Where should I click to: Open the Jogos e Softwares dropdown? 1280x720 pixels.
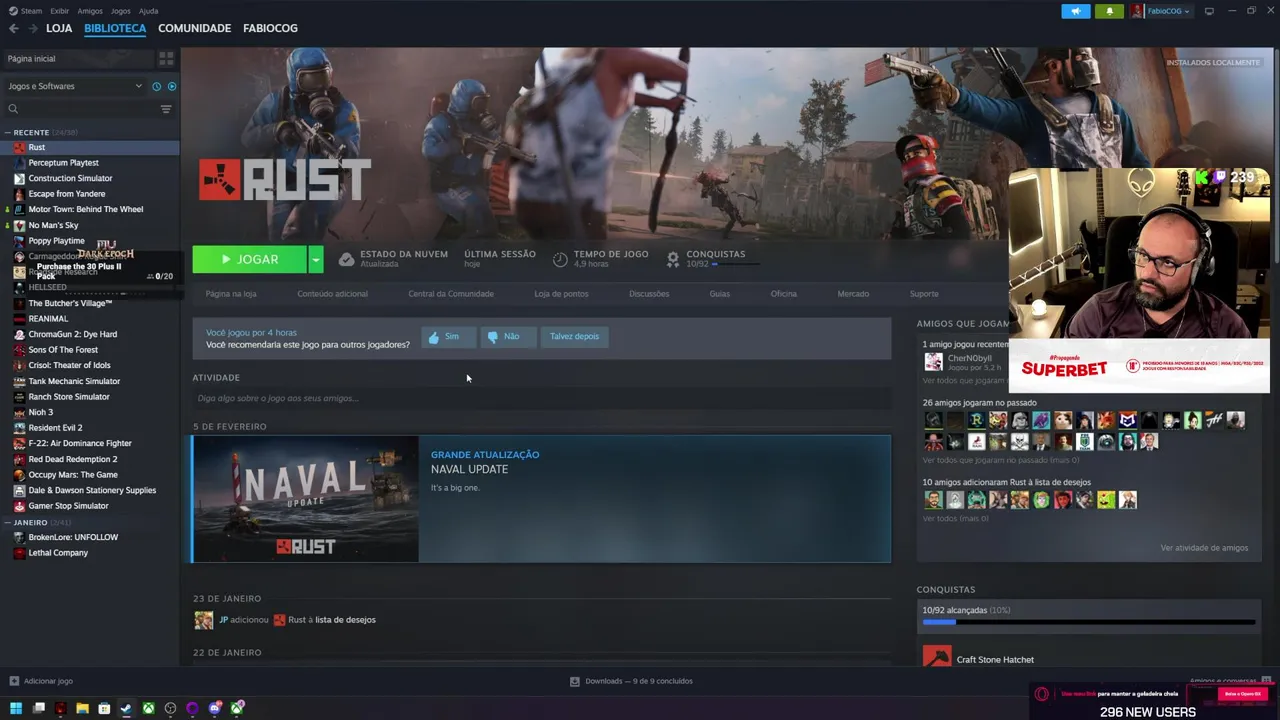click(75, 86)
